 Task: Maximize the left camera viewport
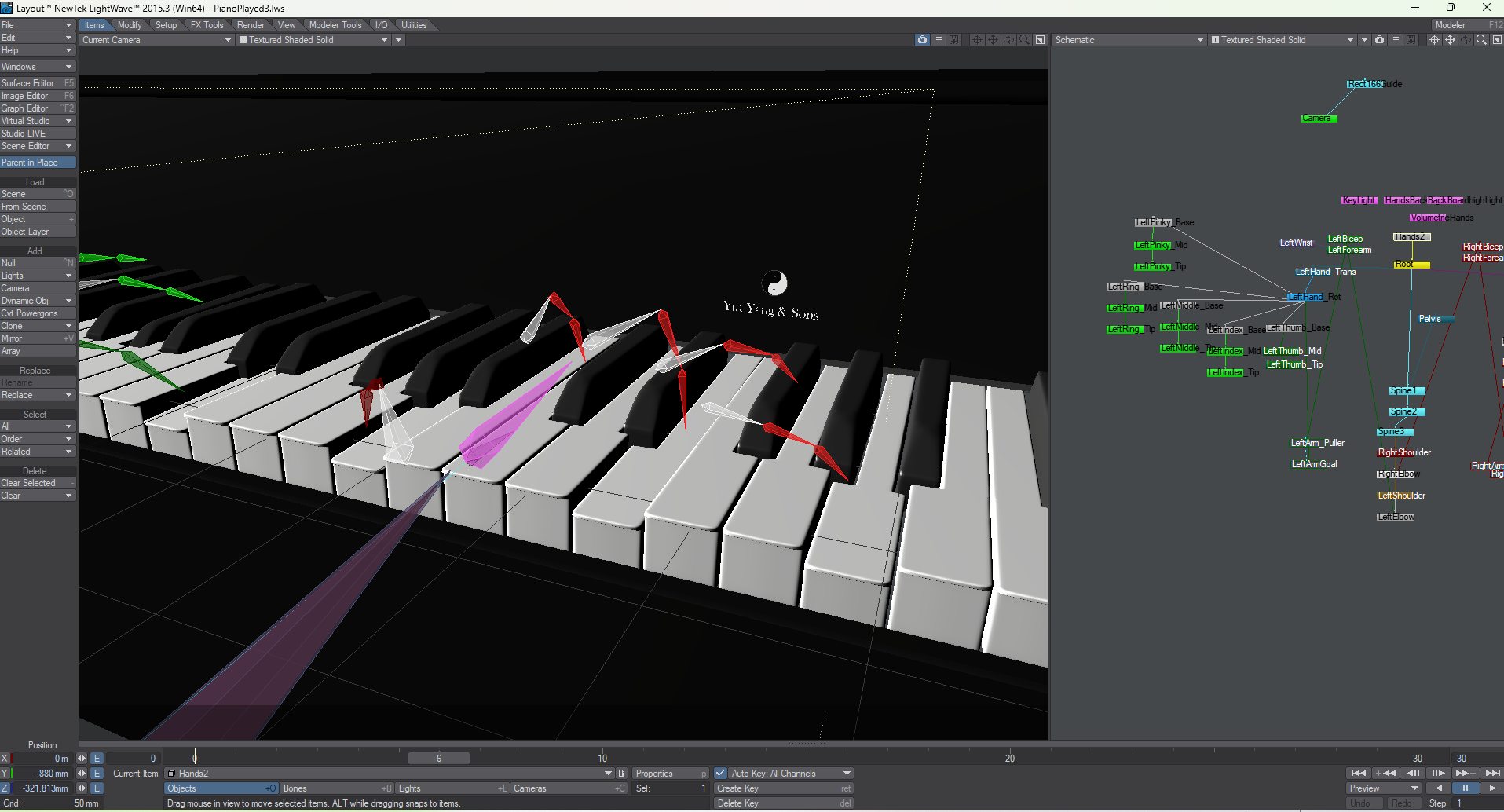[1040, 40]
